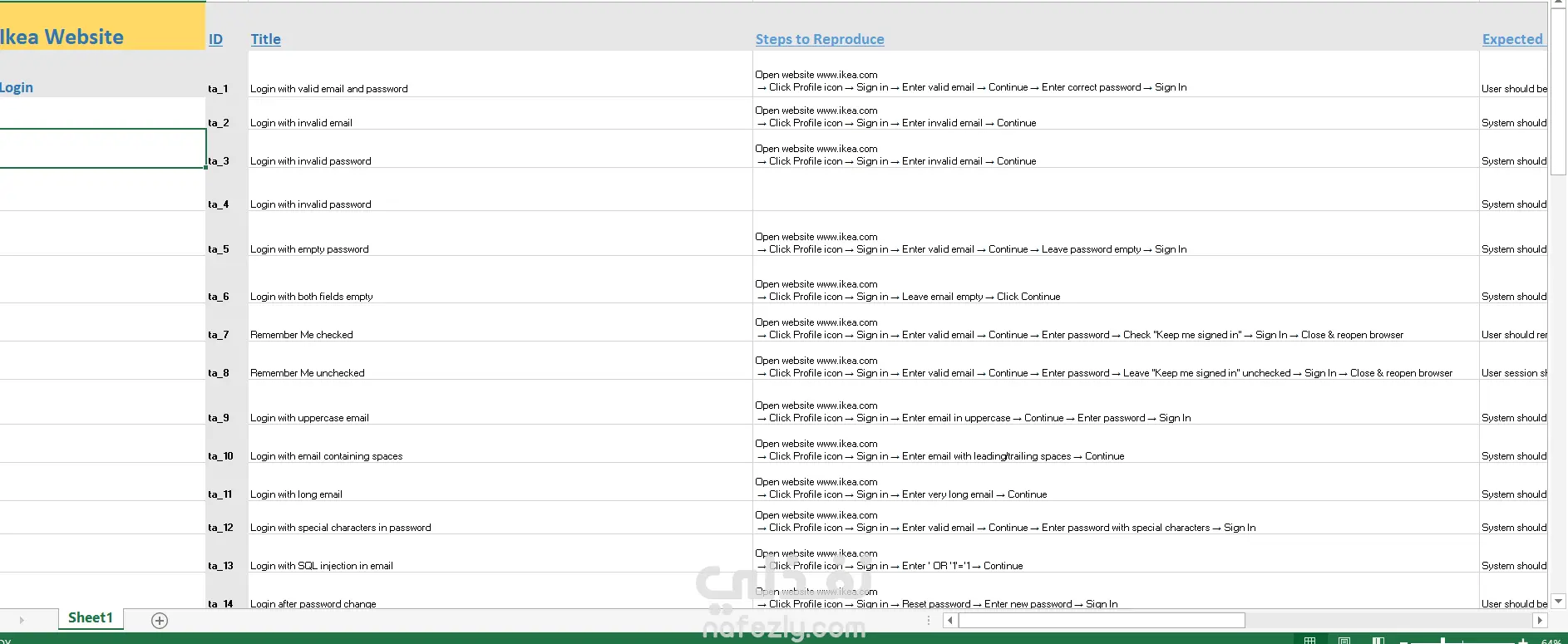Select 'Login after password change' cell

(500, 591)
